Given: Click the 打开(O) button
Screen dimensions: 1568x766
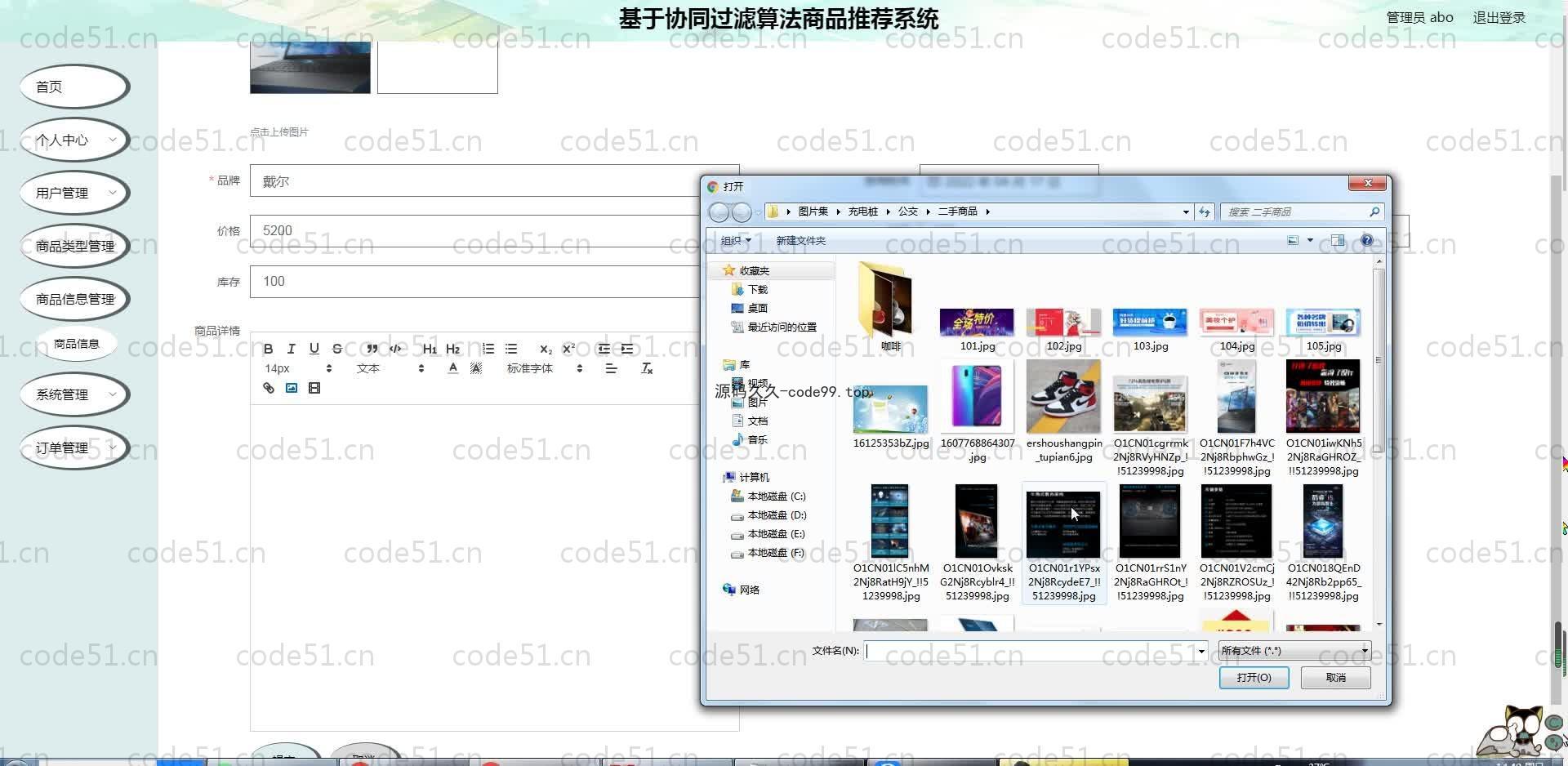Looking at the screenshot, I should pos(1254,678).
